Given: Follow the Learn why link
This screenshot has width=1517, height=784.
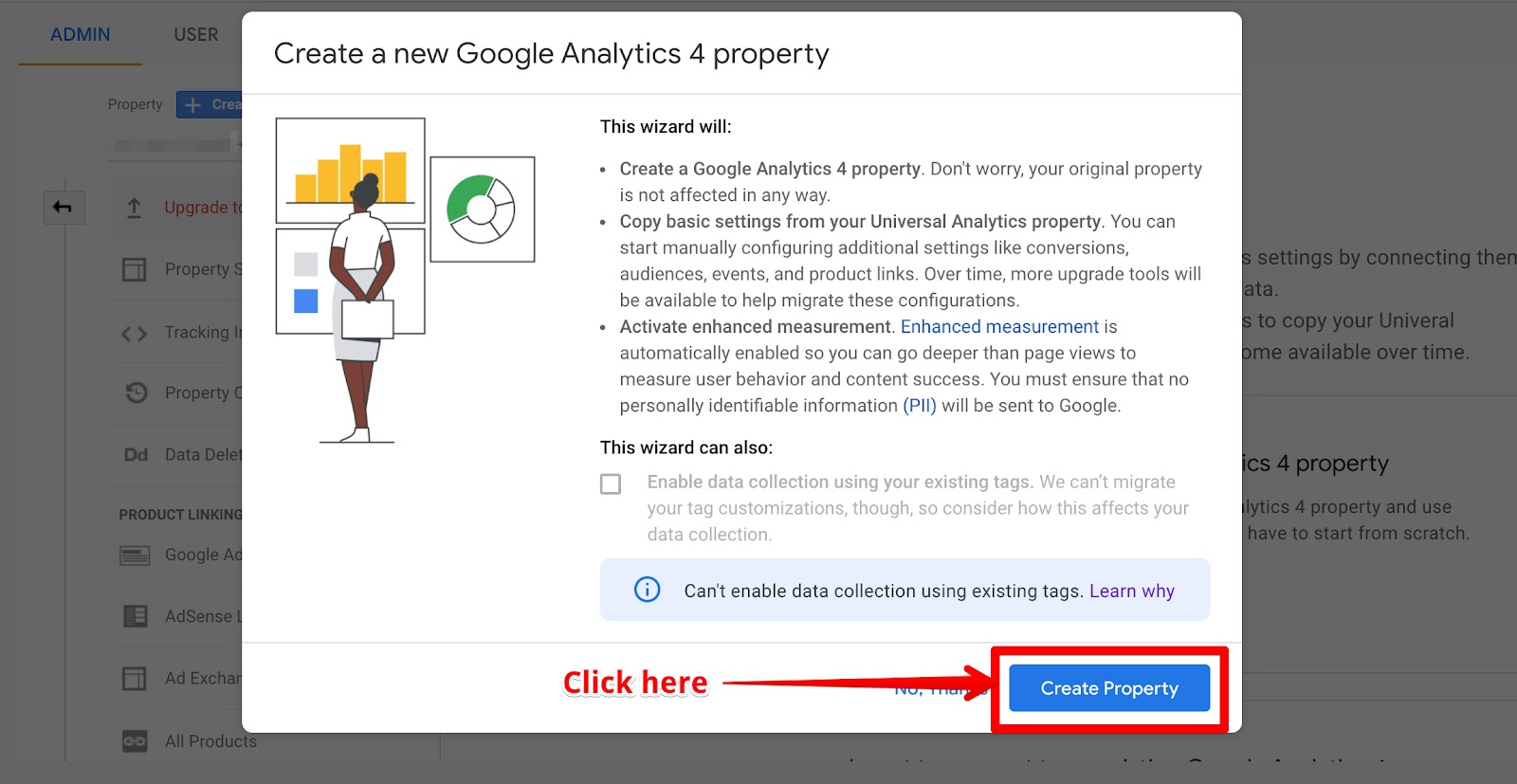Looking at the screenshot, I should pyautogui.click(x=1131, y=592).
